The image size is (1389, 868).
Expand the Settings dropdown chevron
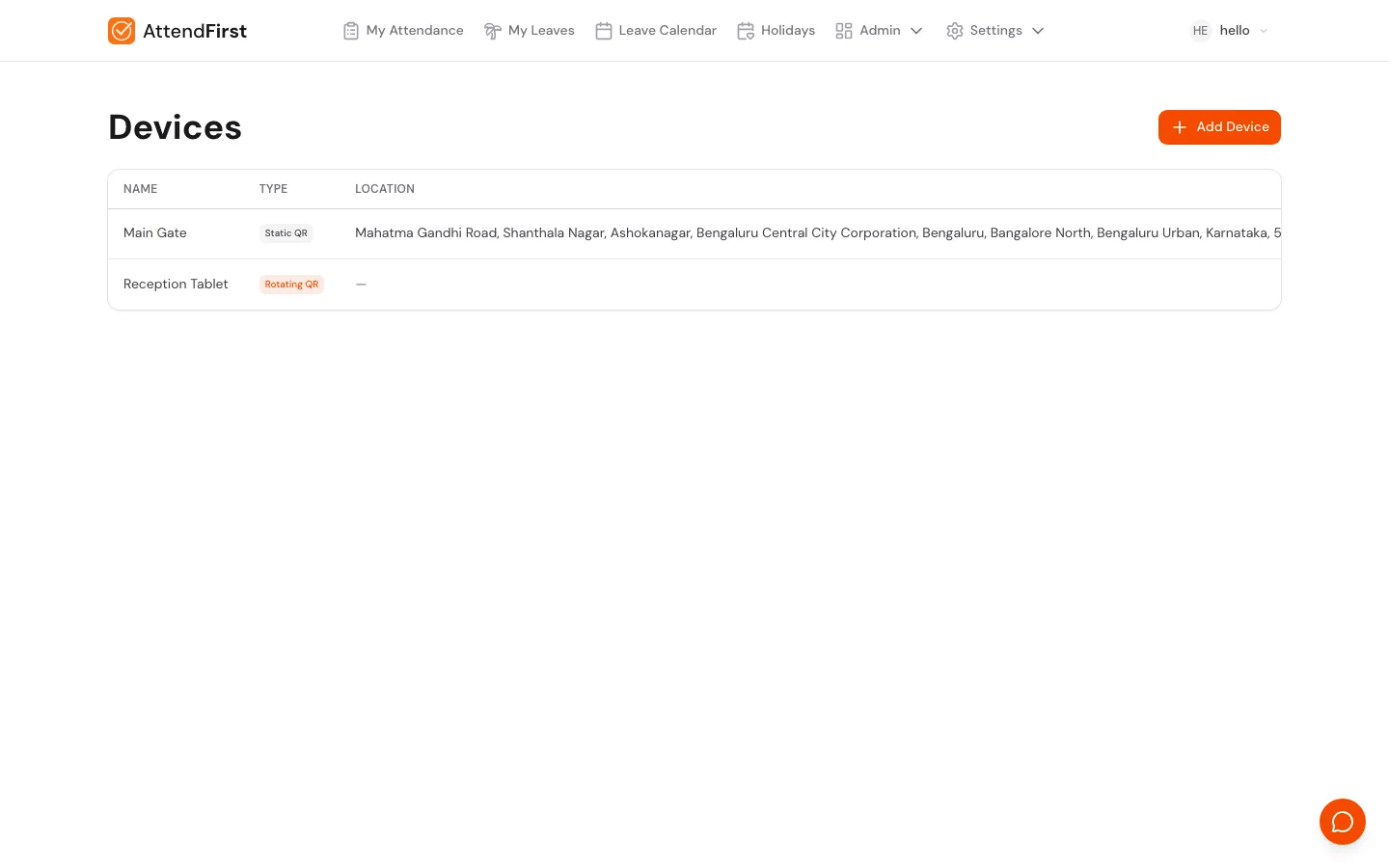pos(1038,31)
